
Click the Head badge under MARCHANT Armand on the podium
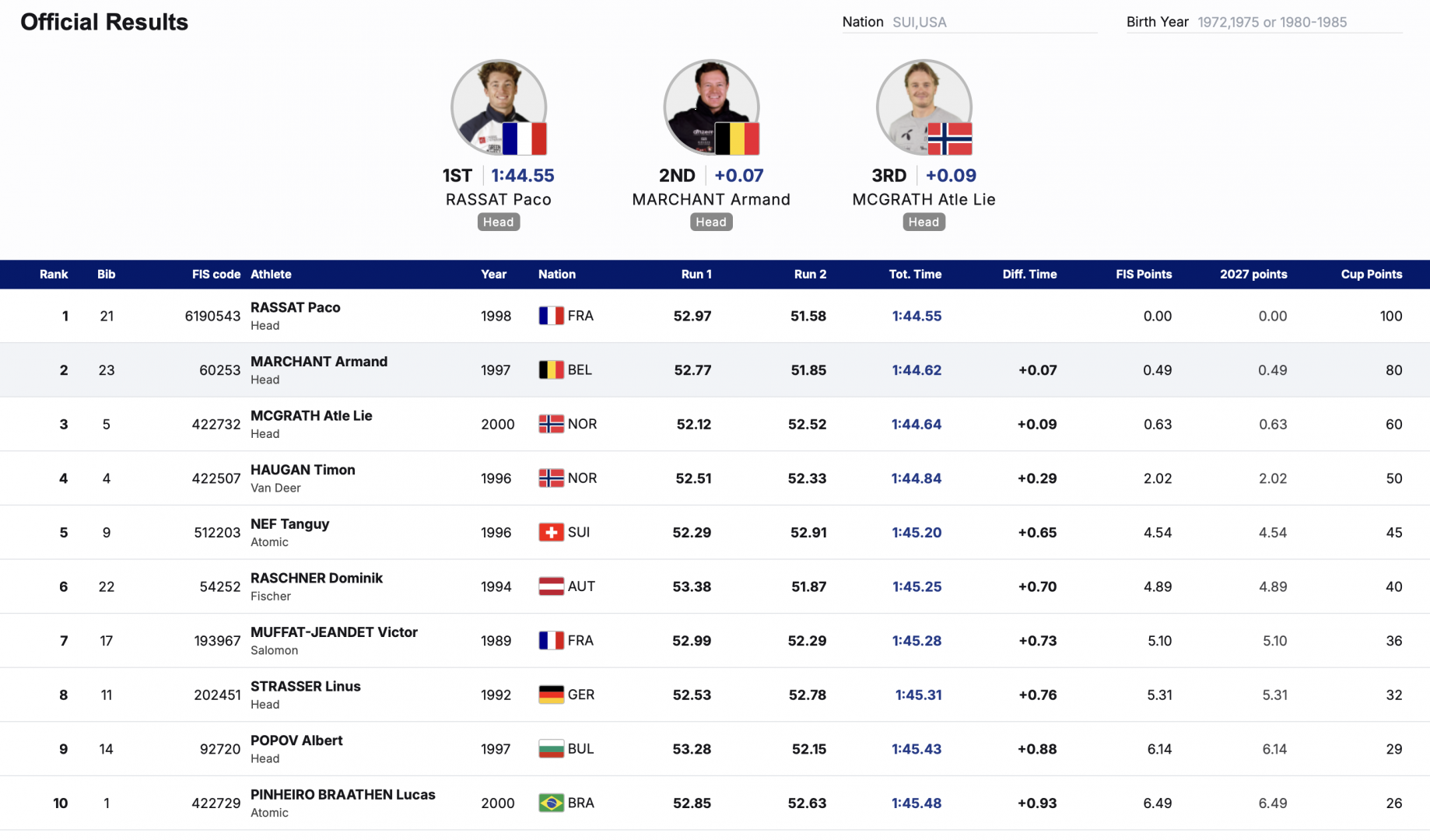(x=710, y=222)
